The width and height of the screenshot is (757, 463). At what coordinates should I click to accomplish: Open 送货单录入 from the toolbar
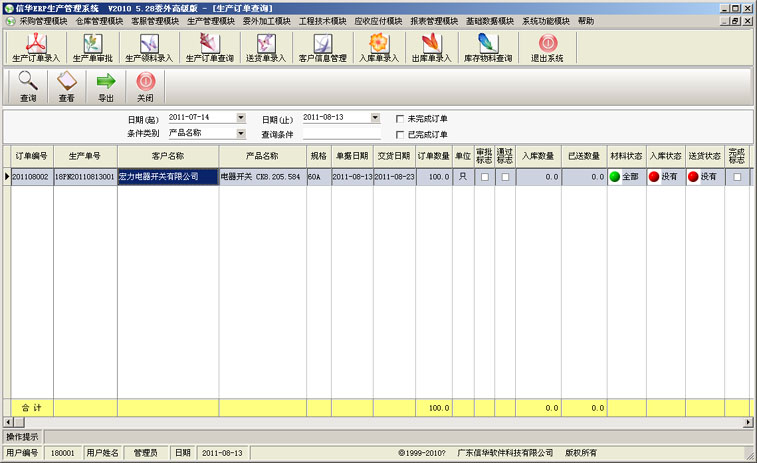(265, 47)
